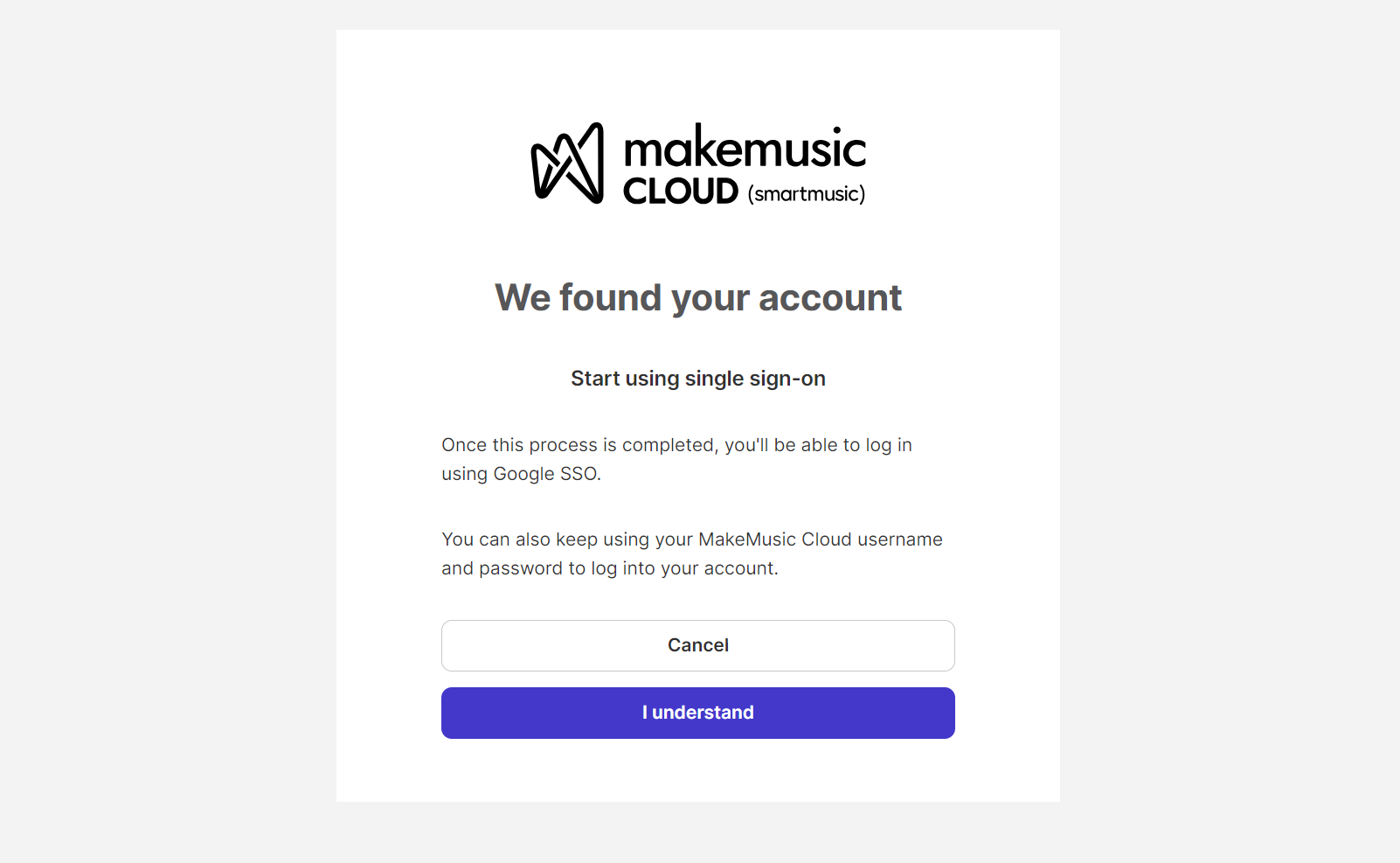Click the "(smartmusic)" label in logo
This screenshot has height=863, width=1400.
pos(806,194)
